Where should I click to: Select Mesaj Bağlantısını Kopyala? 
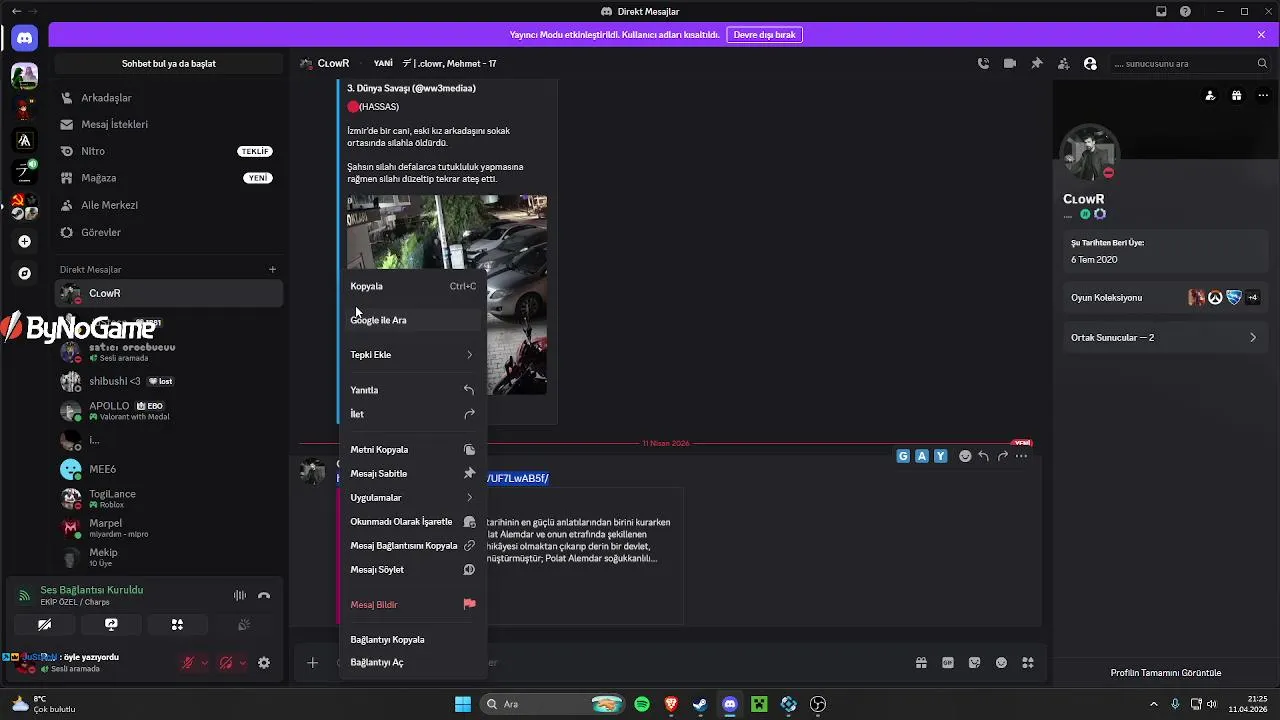click(413, 546)
